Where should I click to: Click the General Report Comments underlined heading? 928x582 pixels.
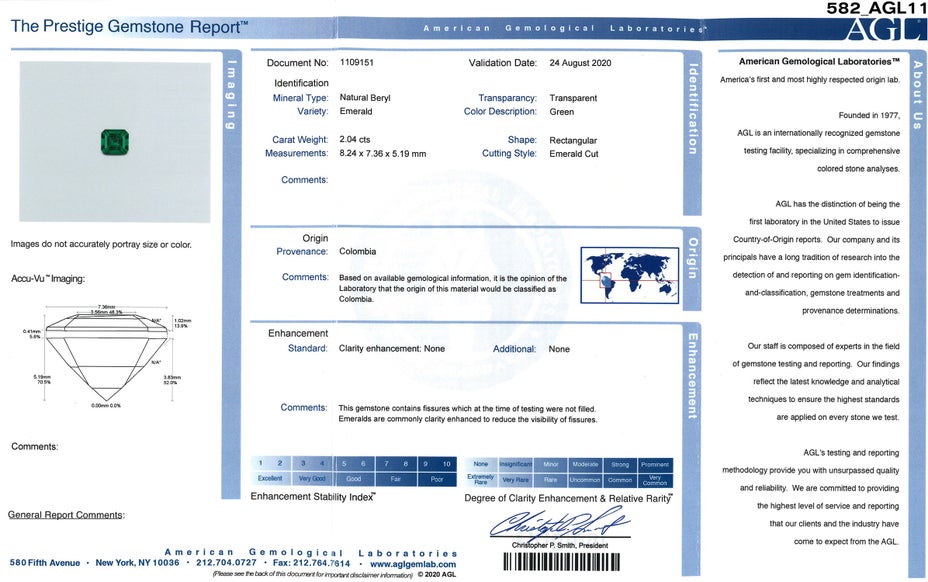coord(66,515)
